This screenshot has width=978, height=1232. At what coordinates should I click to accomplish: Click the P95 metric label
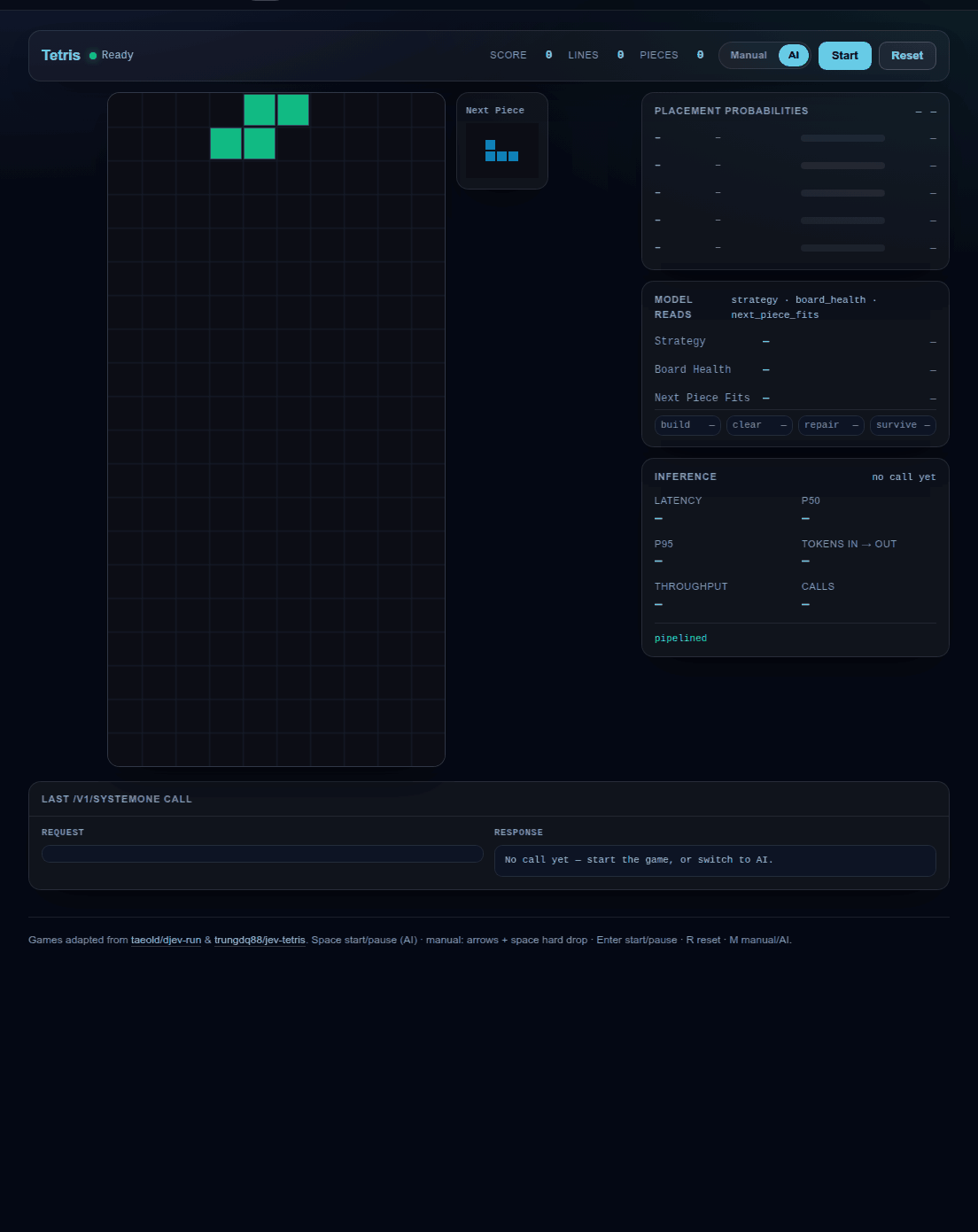664,544
